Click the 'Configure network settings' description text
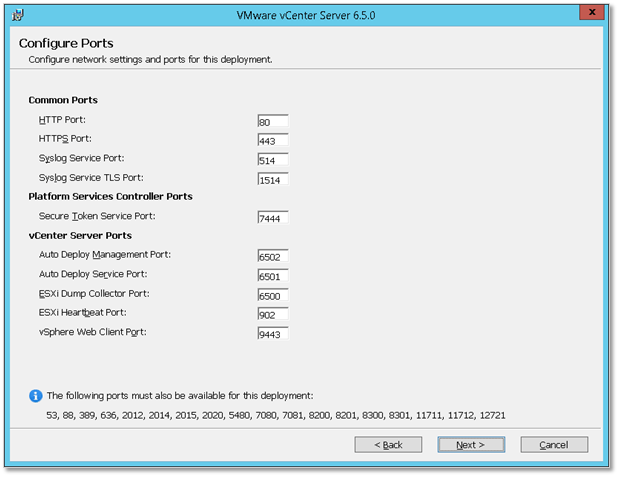The height and width of the screenshot is (477, 619). point(150,60)
